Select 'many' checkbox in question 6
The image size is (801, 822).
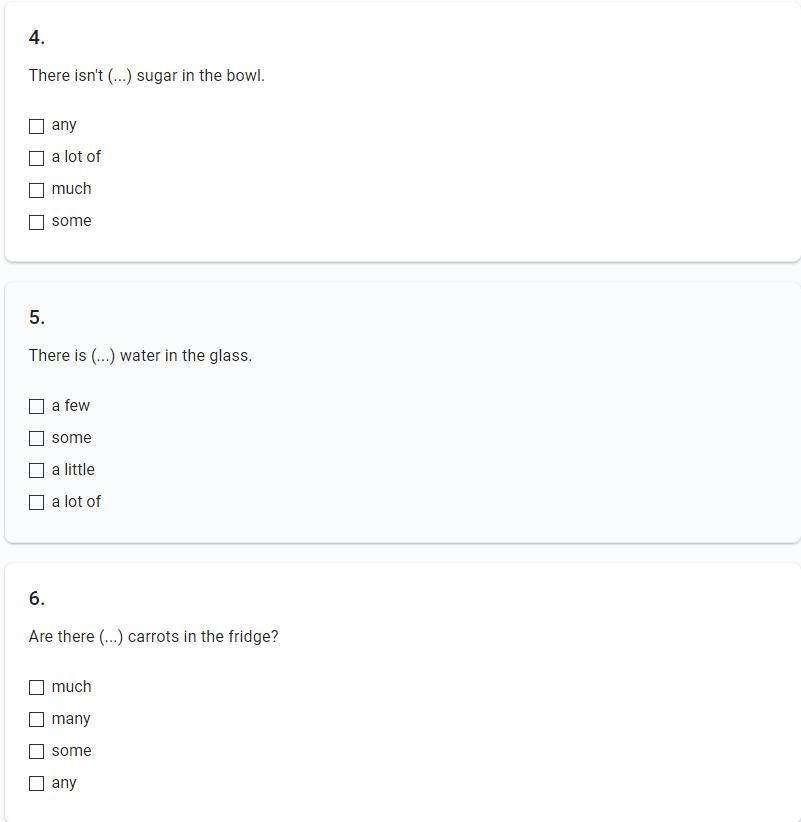click(37, 720)
